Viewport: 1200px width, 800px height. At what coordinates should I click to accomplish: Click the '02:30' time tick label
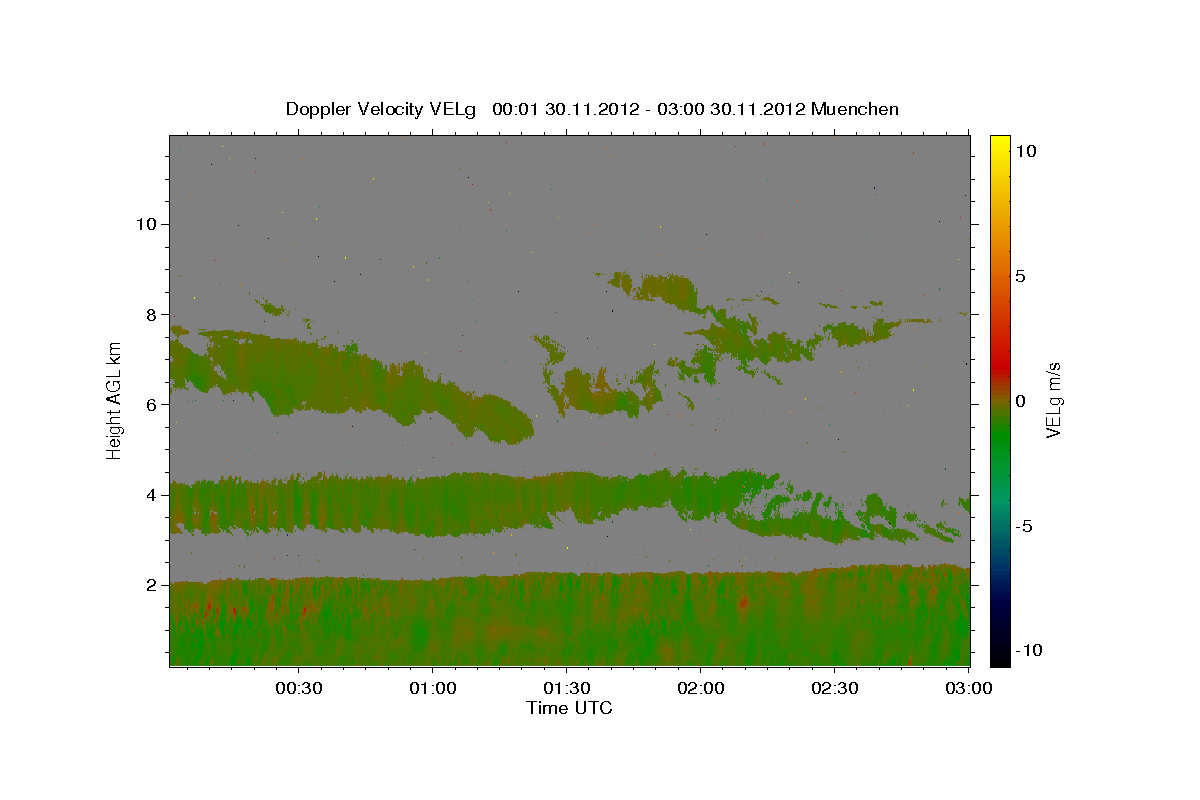pos(834,688)
